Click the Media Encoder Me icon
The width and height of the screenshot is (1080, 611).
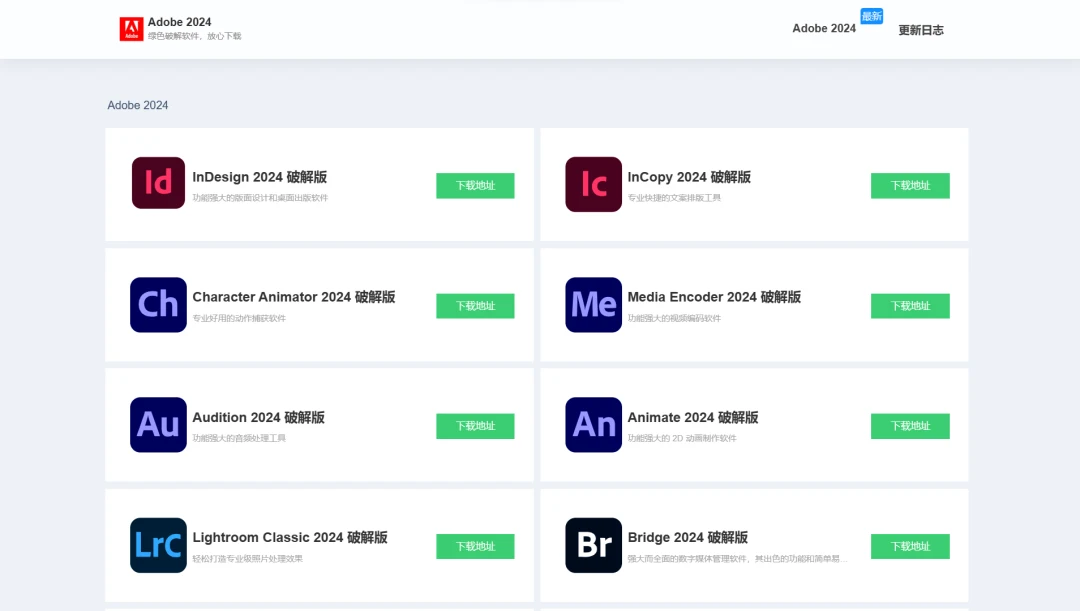[594, 305]
